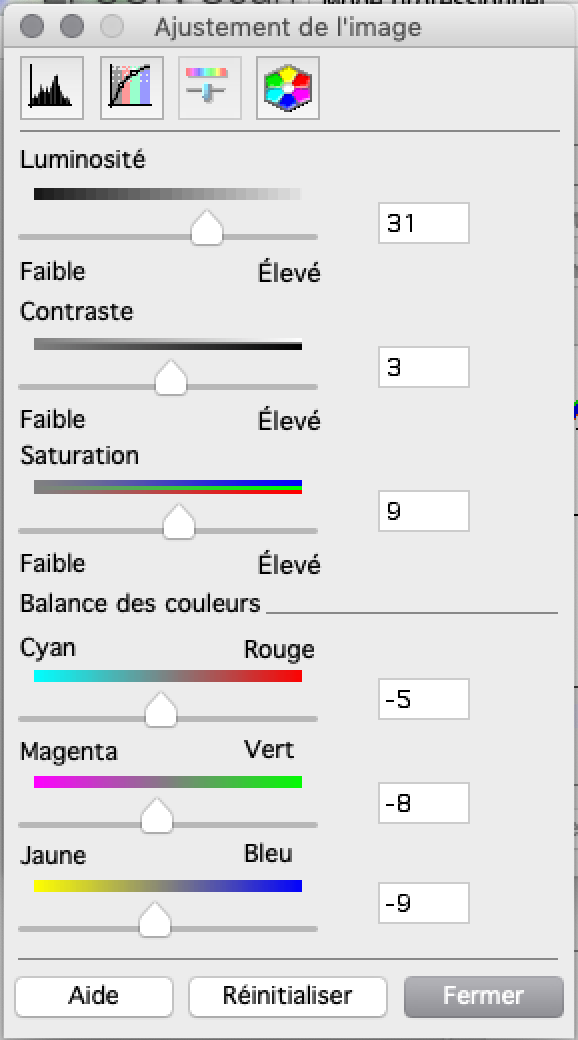The image size is (578, 1040).
Task: Focus the Jaune–Bleu value field showing -9
Action: (423, 903)
